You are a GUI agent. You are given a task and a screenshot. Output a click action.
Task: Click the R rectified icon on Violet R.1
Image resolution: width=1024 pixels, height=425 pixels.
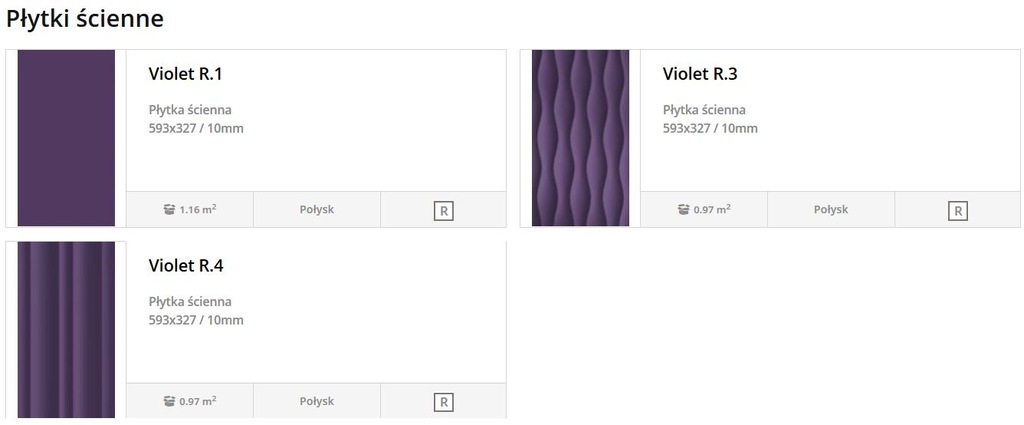(x=443, y=211)
